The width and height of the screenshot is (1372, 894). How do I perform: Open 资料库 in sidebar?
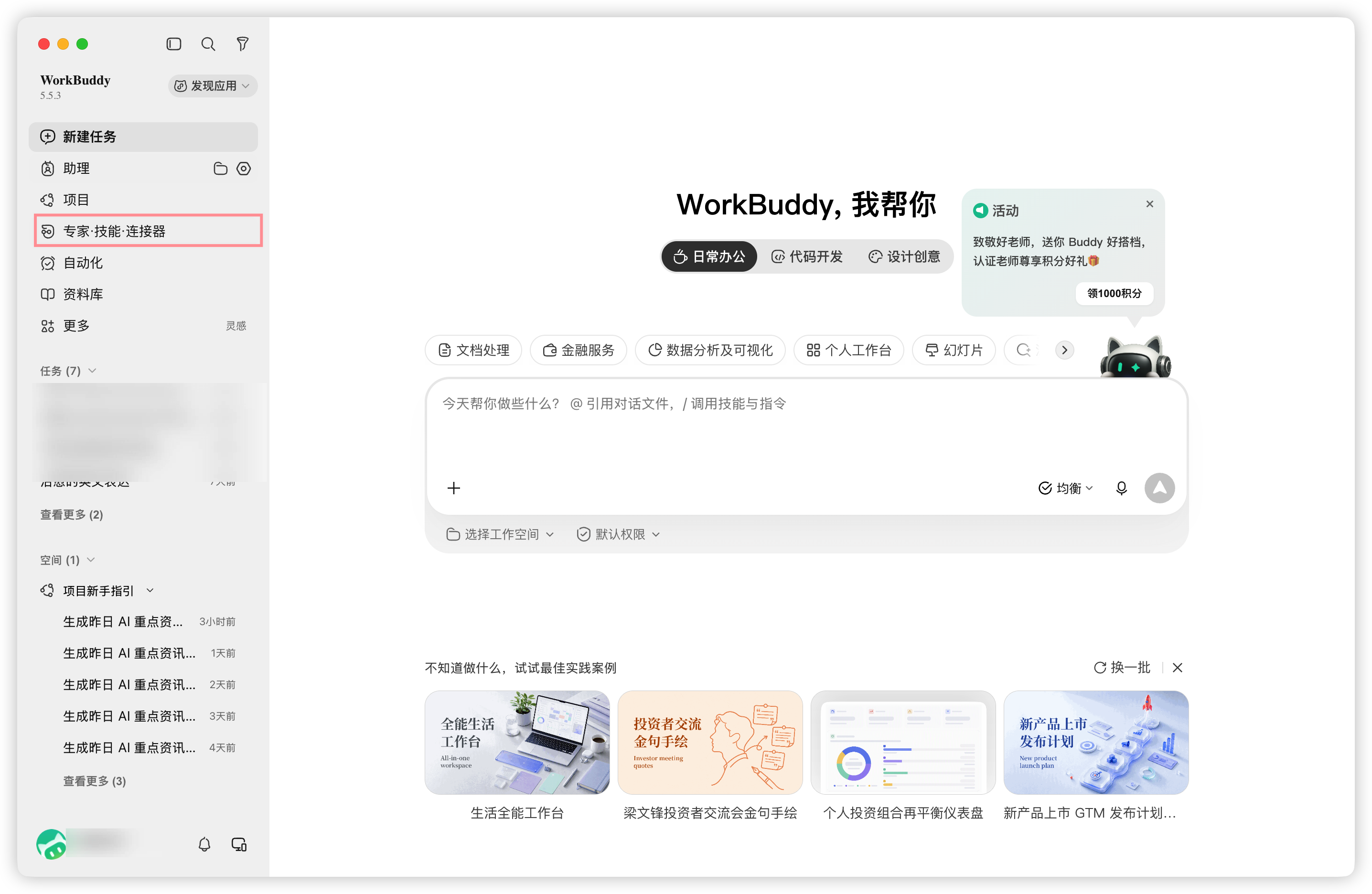point(143,295)
